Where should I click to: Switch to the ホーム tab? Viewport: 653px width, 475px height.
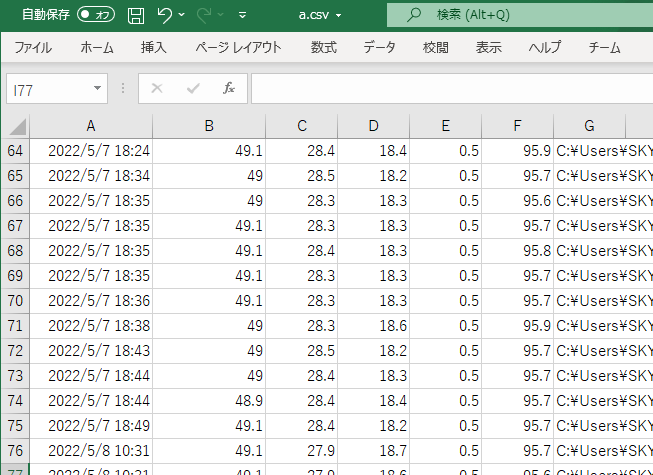(97, 47)
